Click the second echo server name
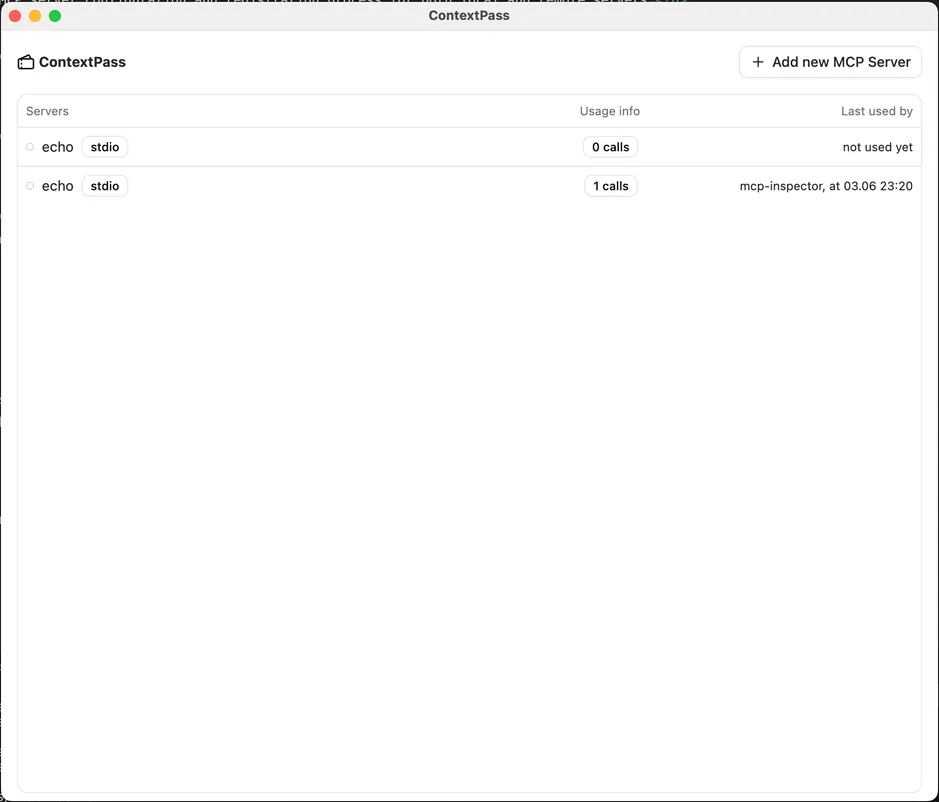 click(57, 186)
